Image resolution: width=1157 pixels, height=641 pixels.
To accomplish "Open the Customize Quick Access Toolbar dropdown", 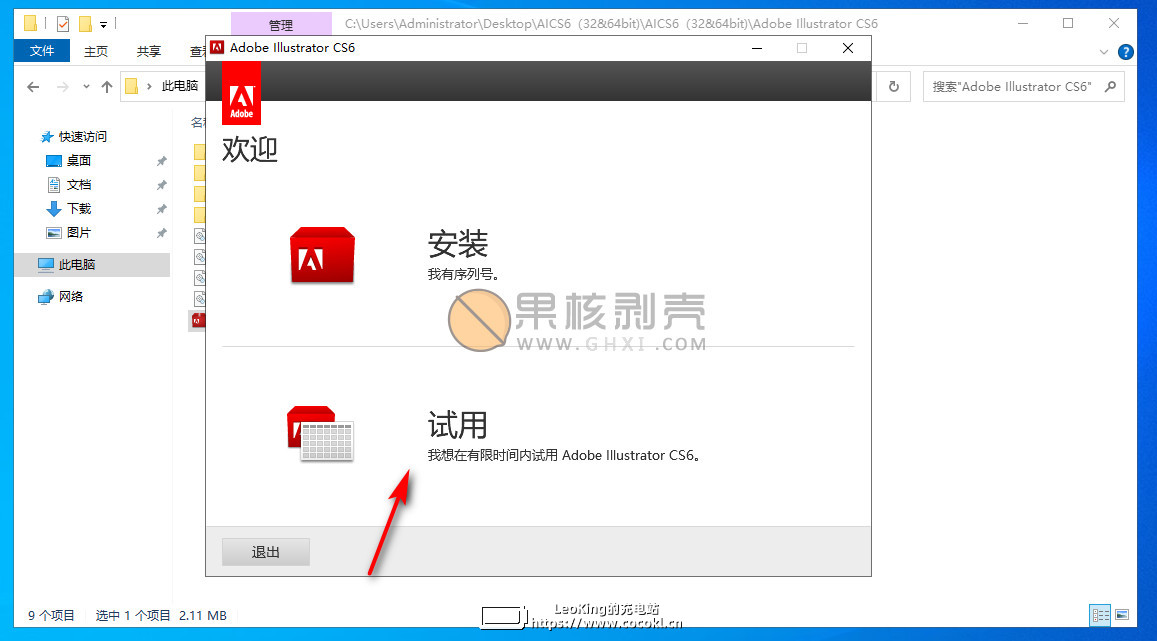I will tap(103, 24).
